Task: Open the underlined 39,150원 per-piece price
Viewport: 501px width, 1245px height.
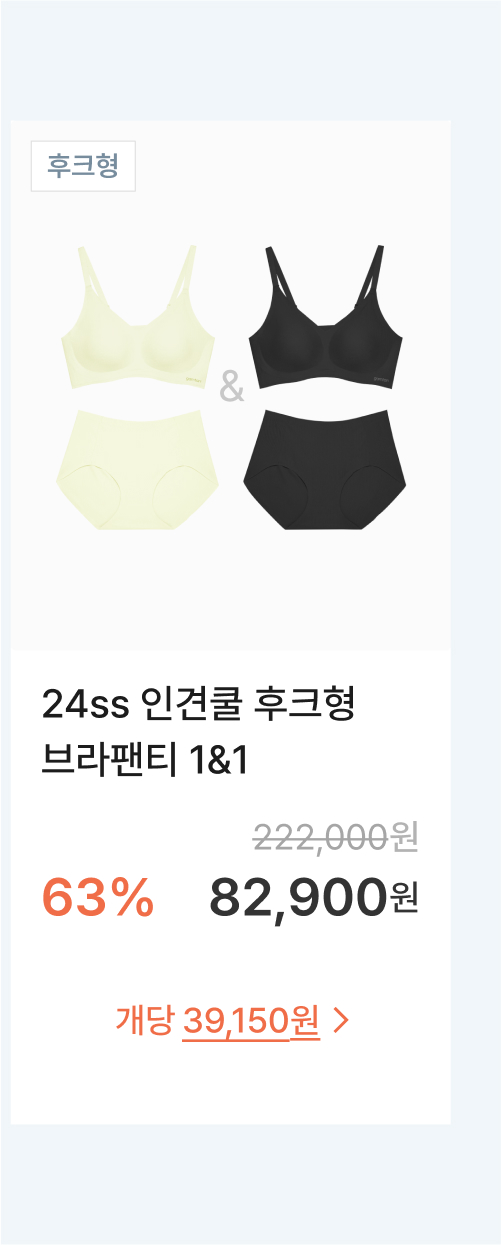Action: 251,1020
